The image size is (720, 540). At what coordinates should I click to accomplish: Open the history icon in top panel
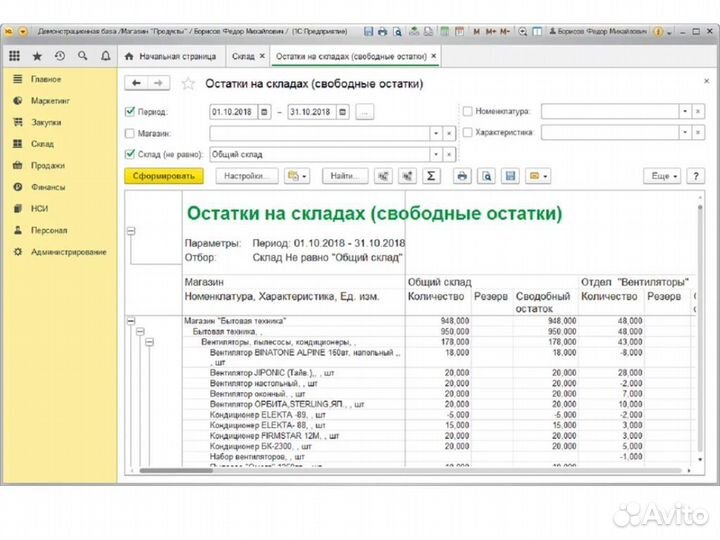[x=60, y=56]
